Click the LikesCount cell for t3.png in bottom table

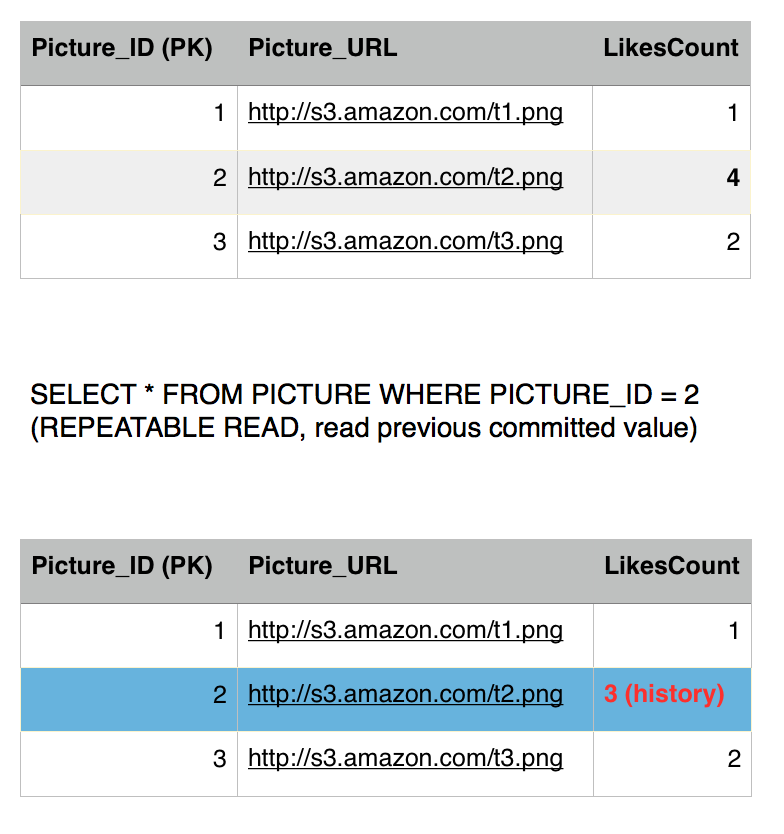coord(733,759)
